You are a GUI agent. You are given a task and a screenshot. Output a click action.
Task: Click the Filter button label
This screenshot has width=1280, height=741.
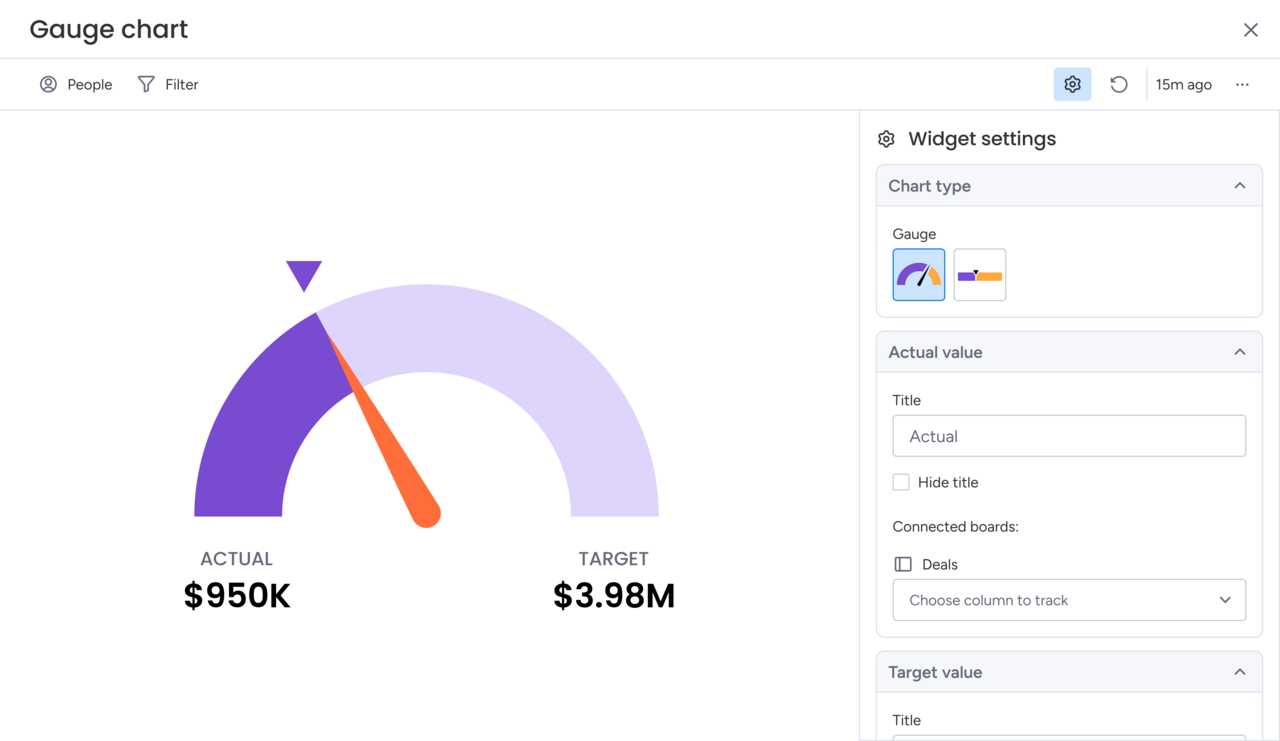pos(182,85)
